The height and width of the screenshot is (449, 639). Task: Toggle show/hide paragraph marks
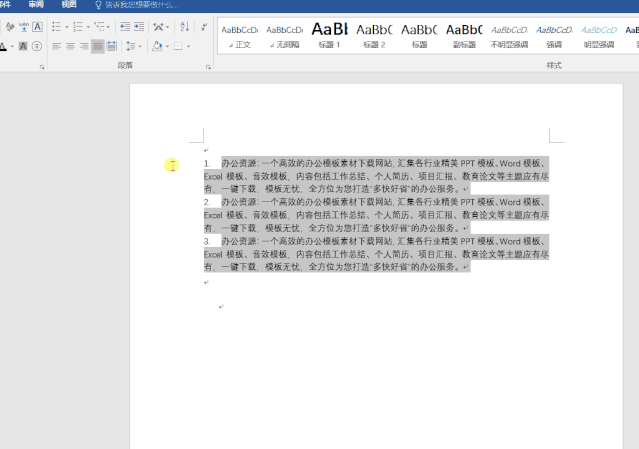(x=204, y=27)
